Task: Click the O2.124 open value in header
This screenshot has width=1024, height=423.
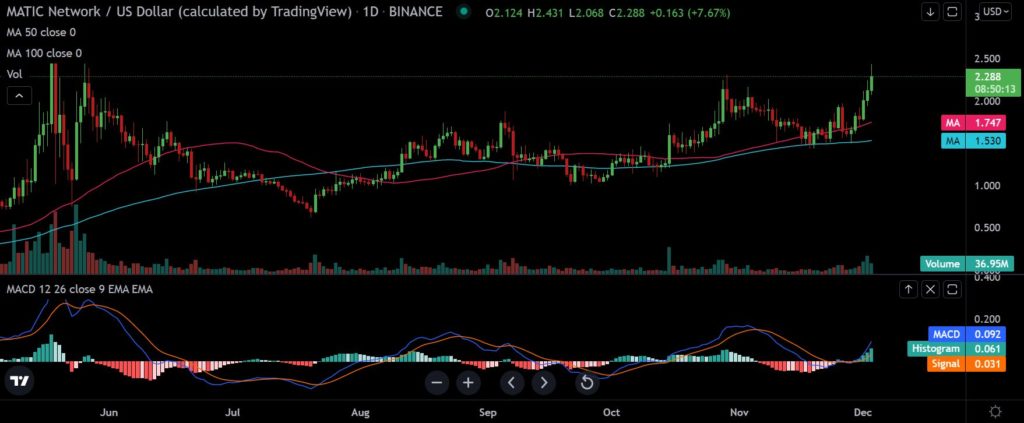Action: [x=504, y=12]
